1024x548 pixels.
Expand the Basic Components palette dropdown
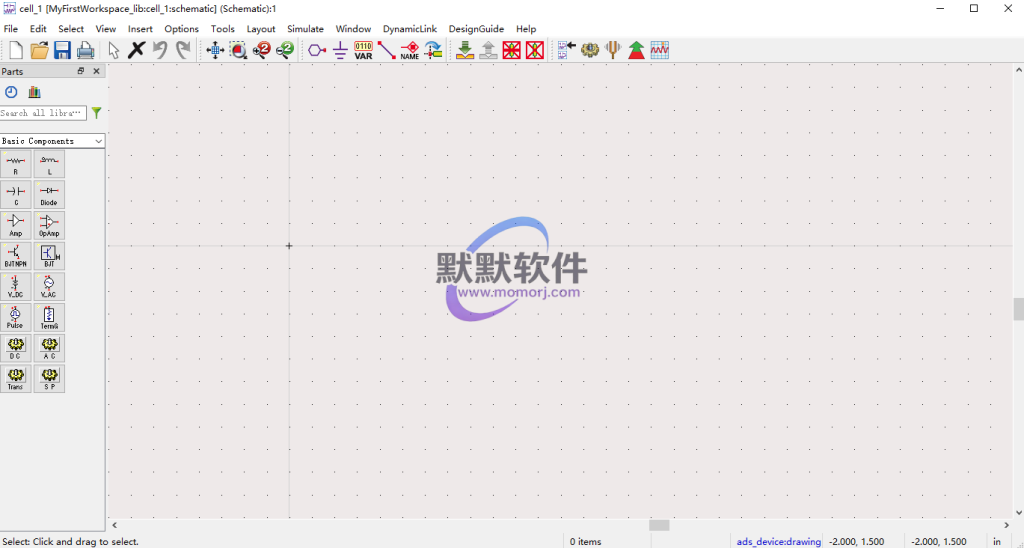click(99, 141)
